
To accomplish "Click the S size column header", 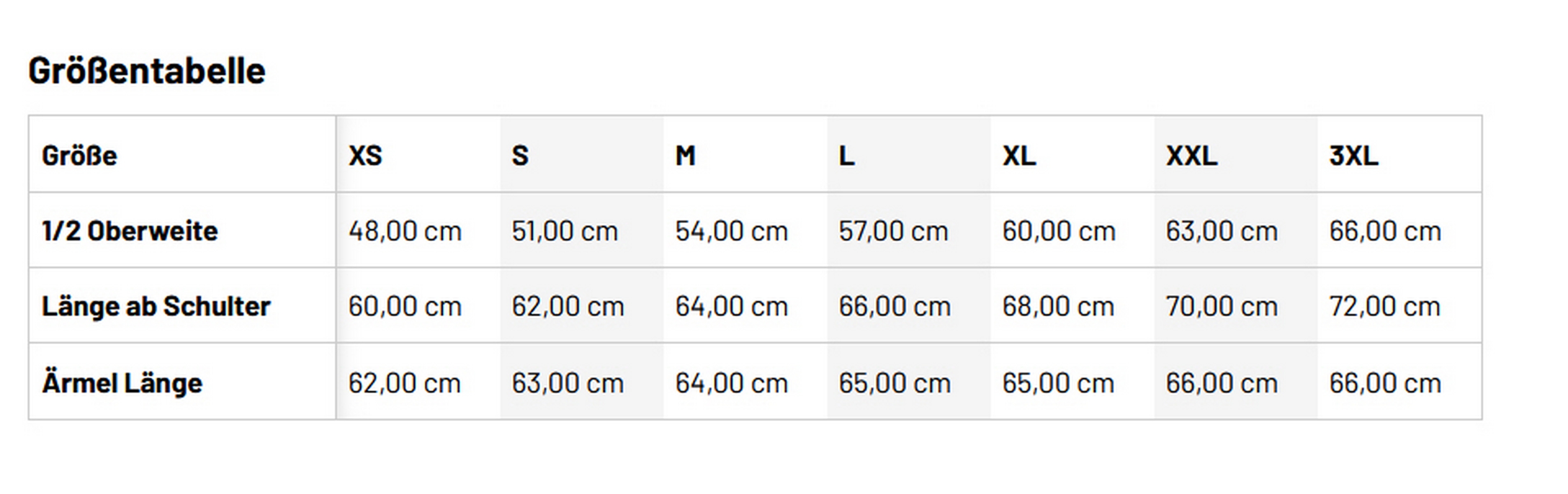I will [520, 156].
